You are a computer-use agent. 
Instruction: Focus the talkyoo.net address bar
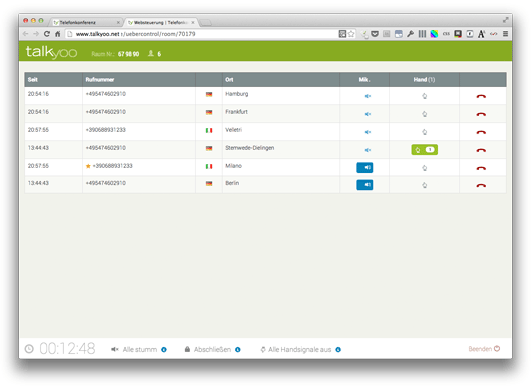click(x=203, y=34)
